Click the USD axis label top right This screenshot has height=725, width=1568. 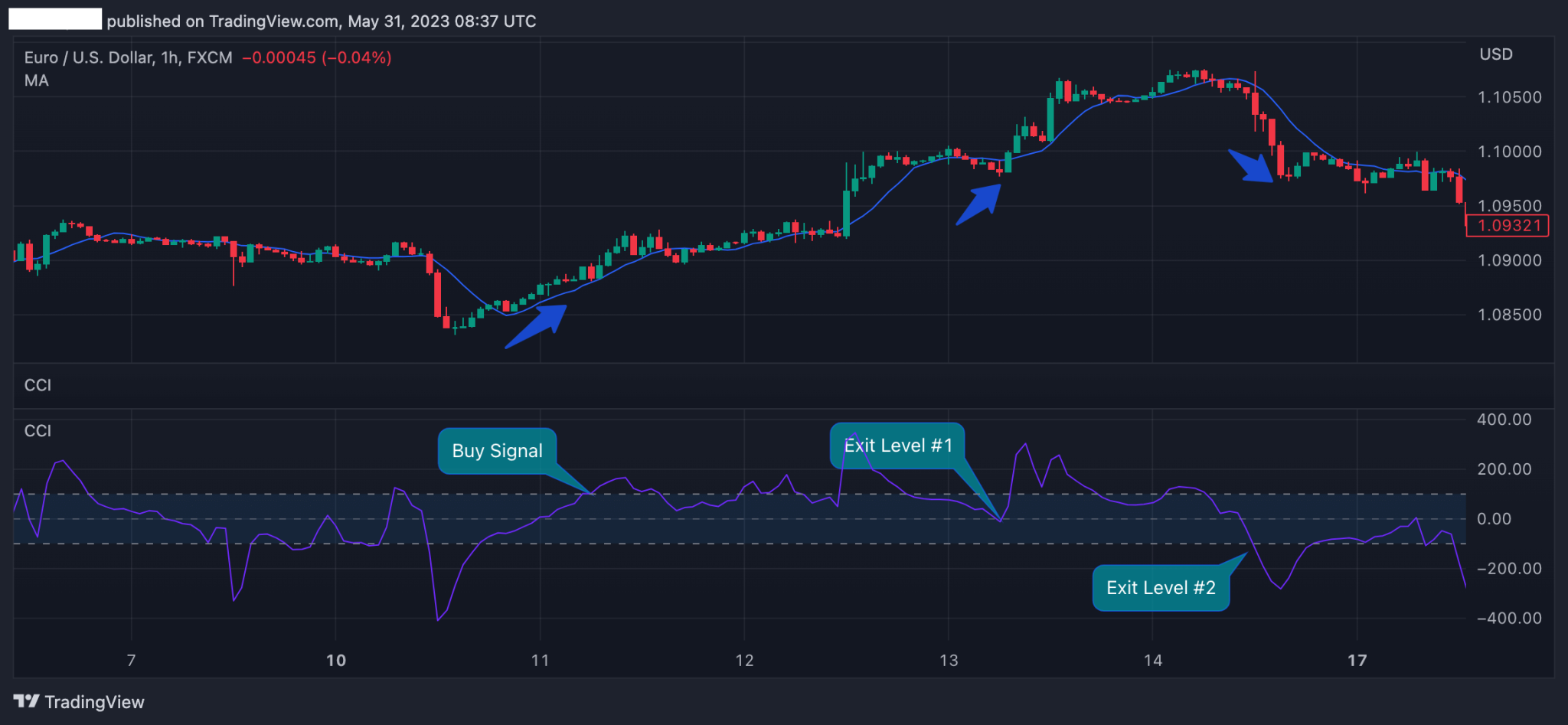(x=1494, y=54)
